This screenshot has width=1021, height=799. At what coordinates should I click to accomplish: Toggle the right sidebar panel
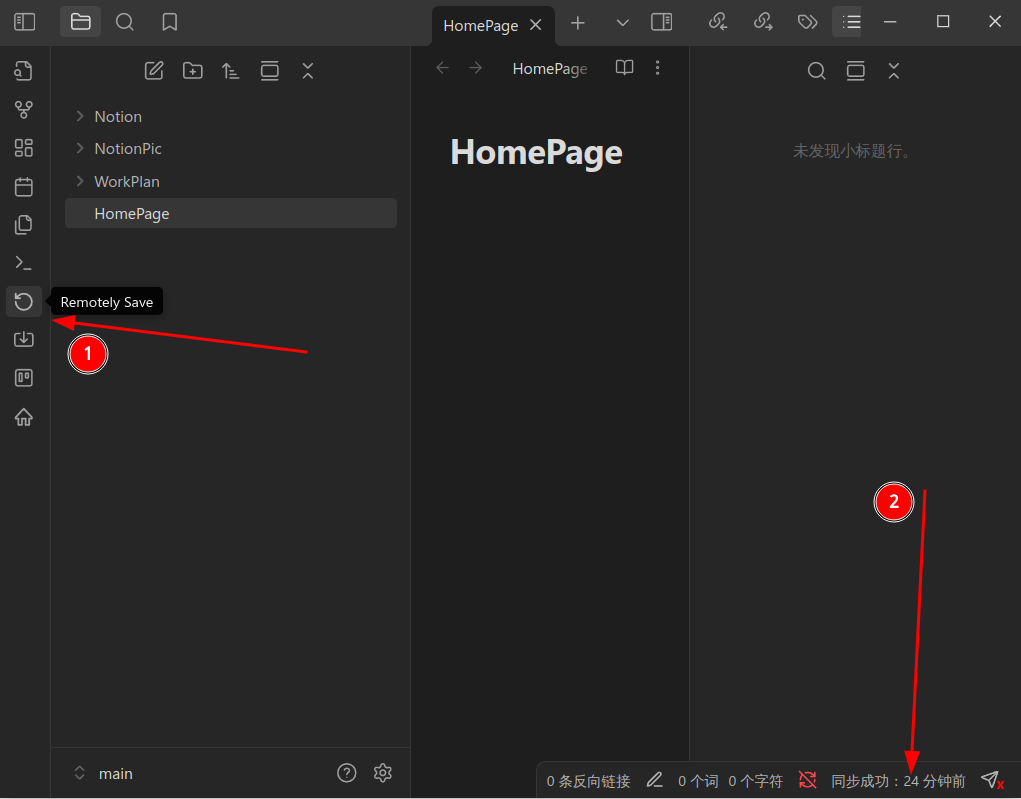click(x=662, y=22)
